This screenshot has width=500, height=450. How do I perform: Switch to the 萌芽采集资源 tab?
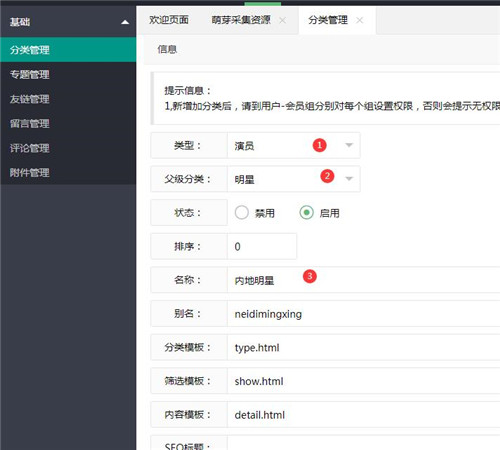(x=241, y=20)
